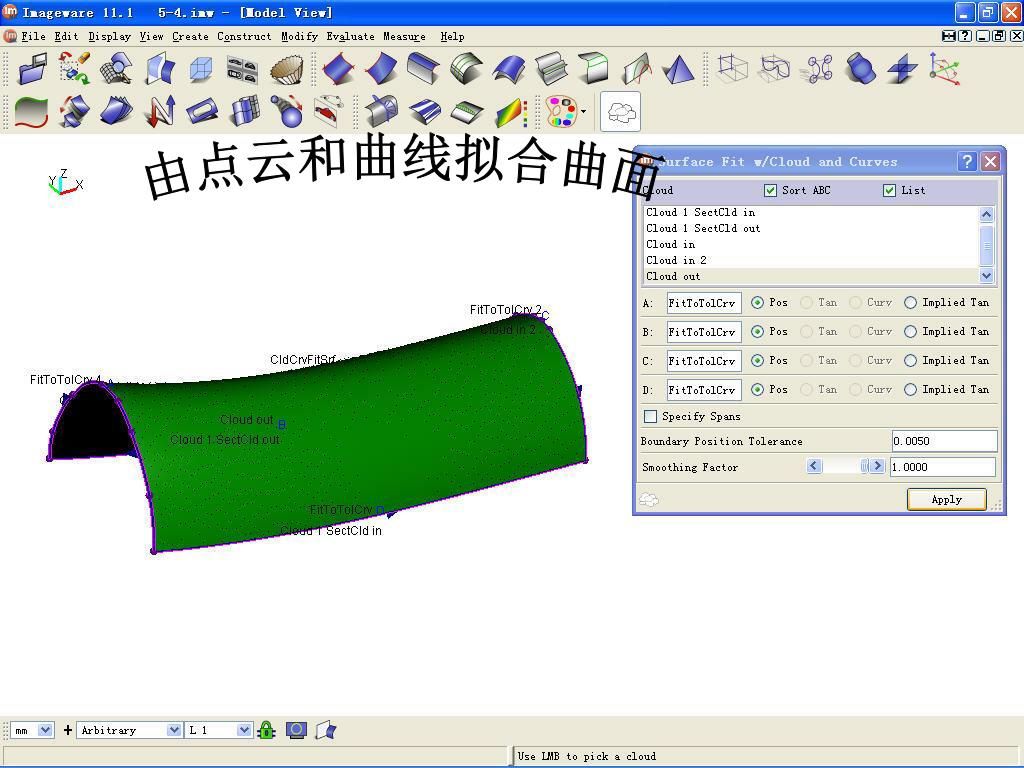Select Implied Tan radio for curve A
Image resolution: width=1024 pixels, height=768 pixels.
(910, 302)
